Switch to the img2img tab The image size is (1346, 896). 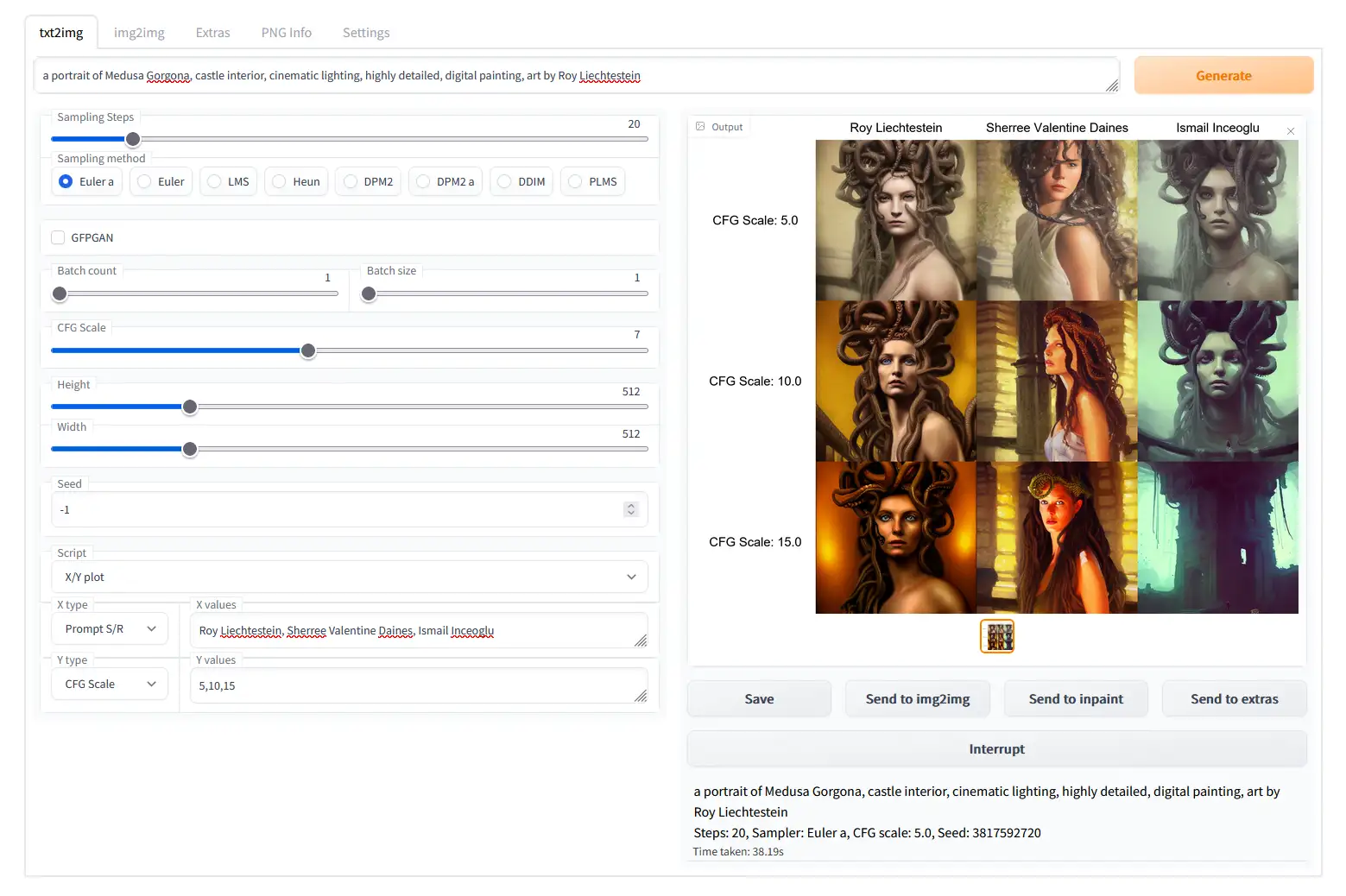tap(139, 33)
